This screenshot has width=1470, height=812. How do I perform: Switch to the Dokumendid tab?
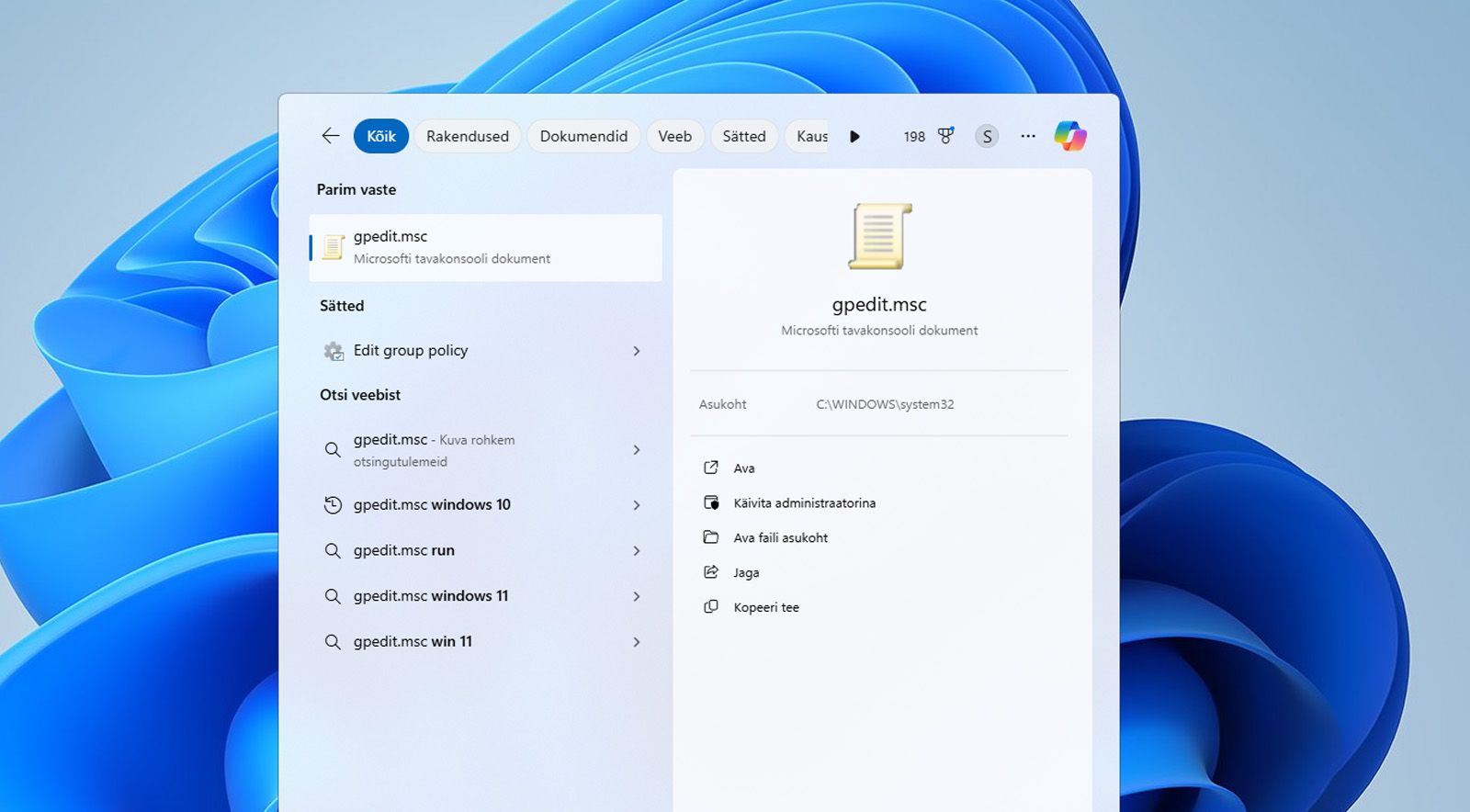point(584,136)
